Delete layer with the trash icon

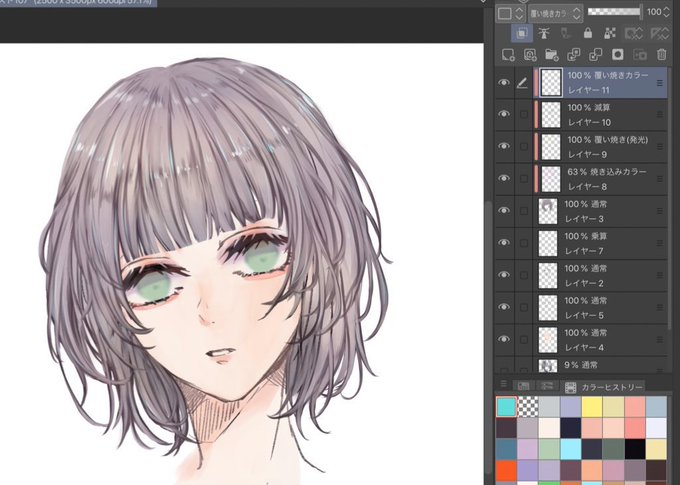click(661, 55)
